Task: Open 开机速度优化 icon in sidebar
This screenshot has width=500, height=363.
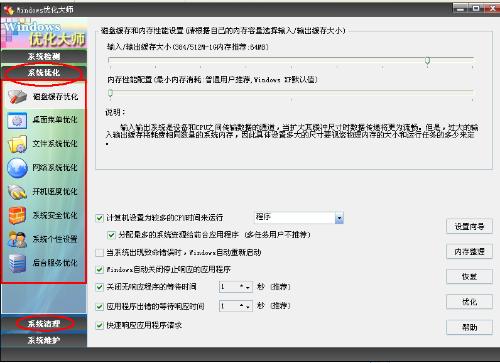Action: (x=17, y=192)
